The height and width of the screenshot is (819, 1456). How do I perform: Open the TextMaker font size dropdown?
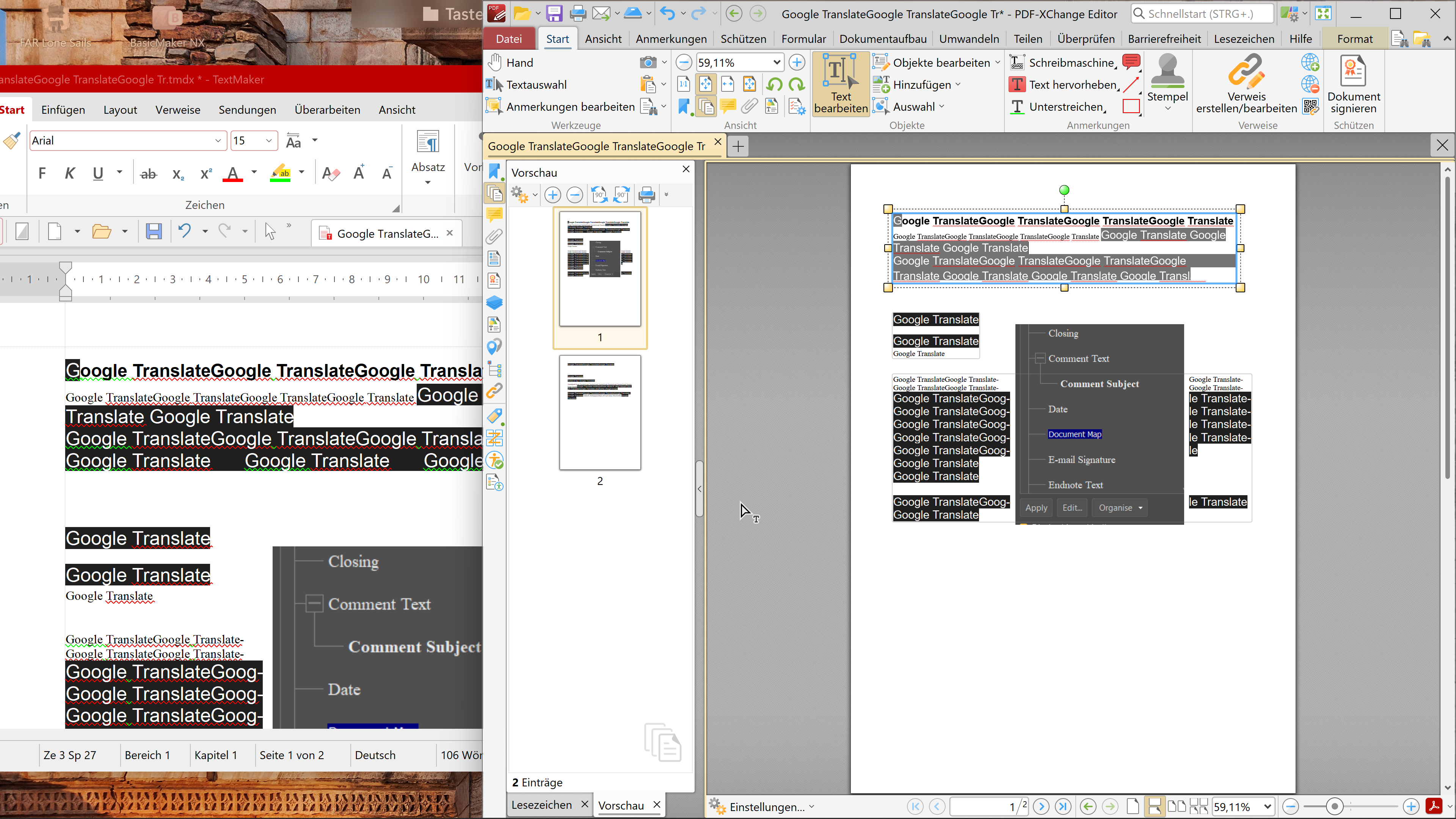pyautogui.click(x=269, y=141)
